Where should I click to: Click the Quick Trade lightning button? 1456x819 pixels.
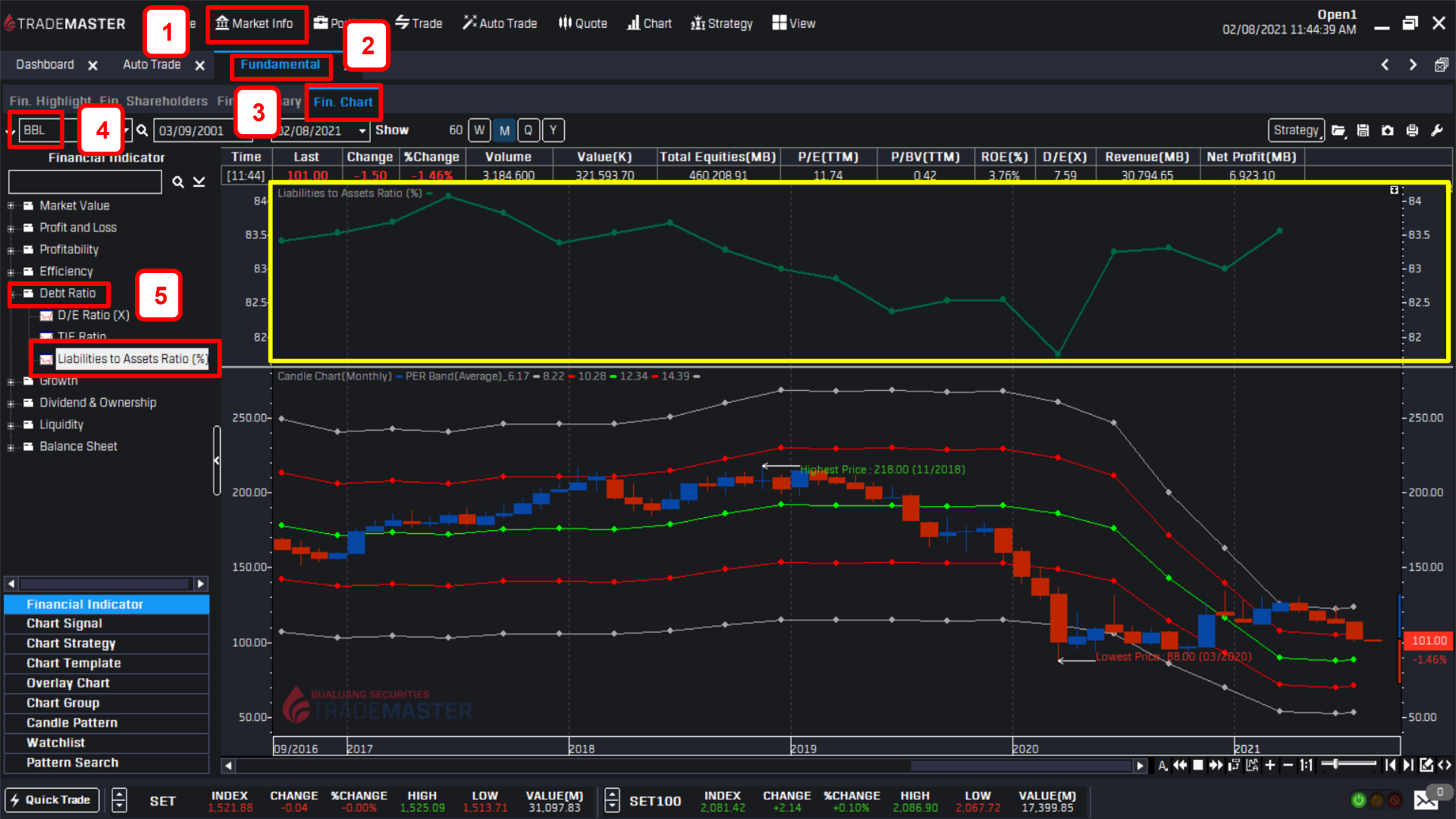point(51,800)
